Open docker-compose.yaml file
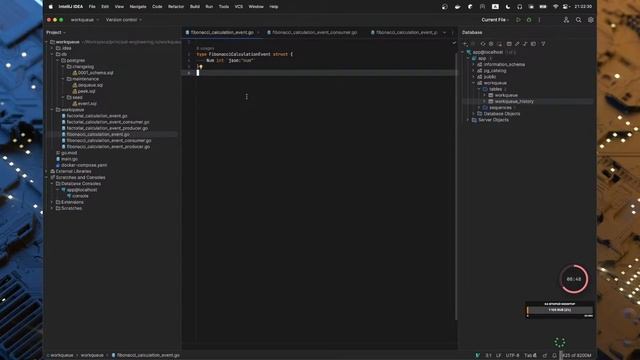The height and width of the screenshot is (360, 640). (x=82, y=165)
